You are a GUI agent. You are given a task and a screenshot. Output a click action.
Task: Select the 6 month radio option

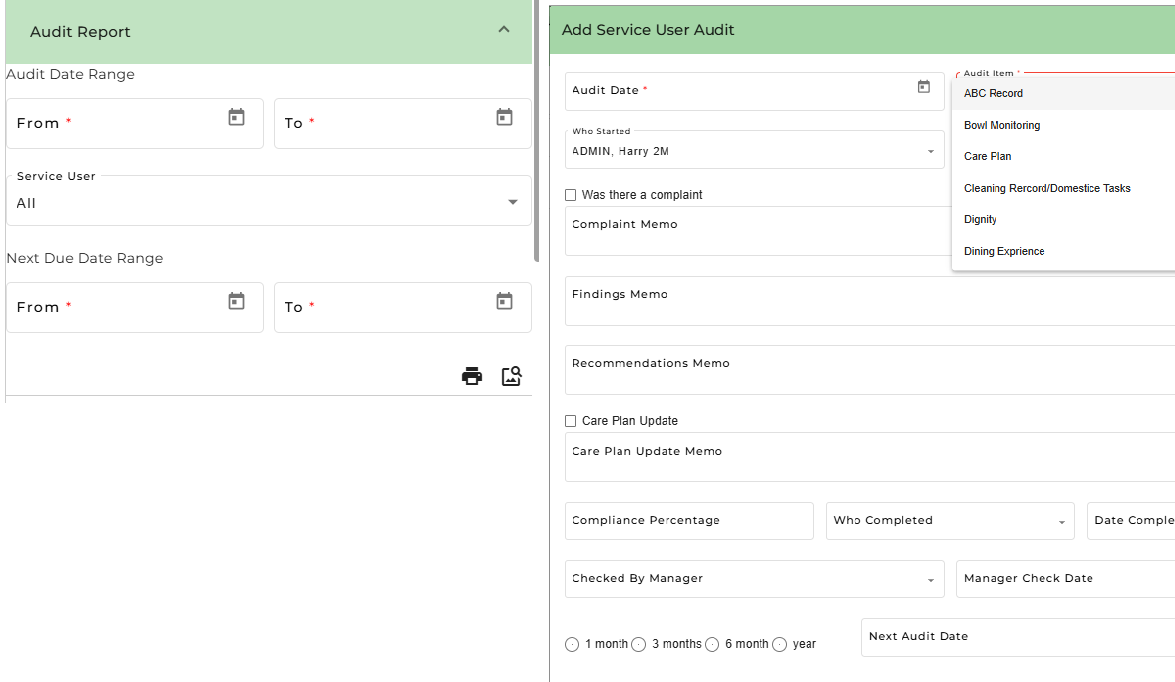click(x=712, y=645)
